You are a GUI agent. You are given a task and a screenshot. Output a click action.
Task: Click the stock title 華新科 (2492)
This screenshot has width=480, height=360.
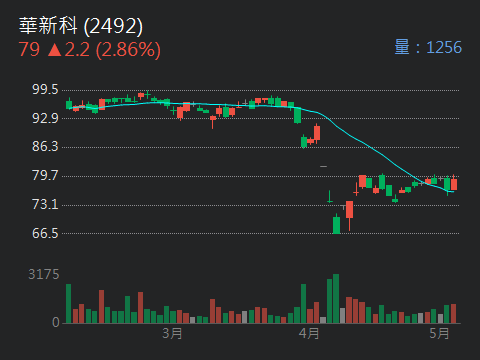point(81,26)
